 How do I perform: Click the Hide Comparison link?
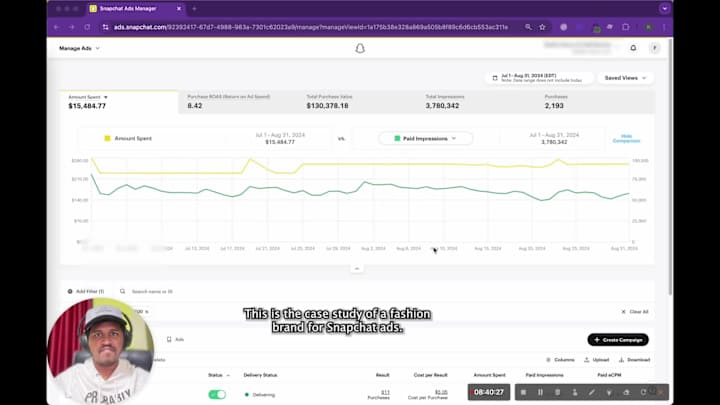point(626,139)
